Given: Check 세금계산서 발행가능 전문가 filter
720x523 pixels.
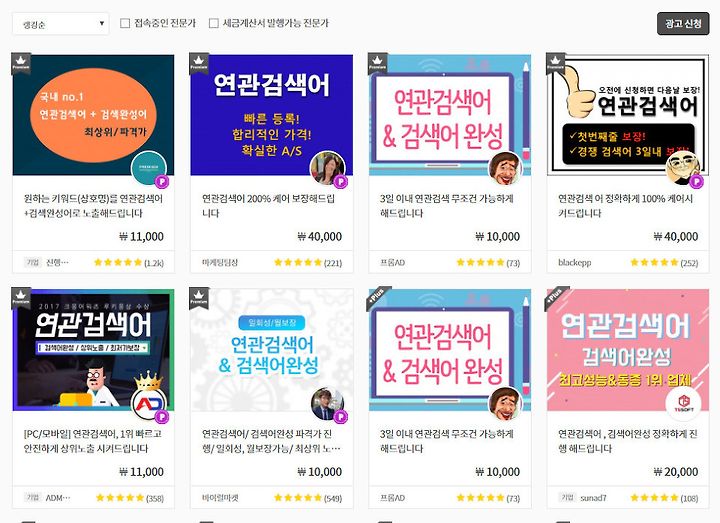Looking at the screenshot, I should pos(214,23).
